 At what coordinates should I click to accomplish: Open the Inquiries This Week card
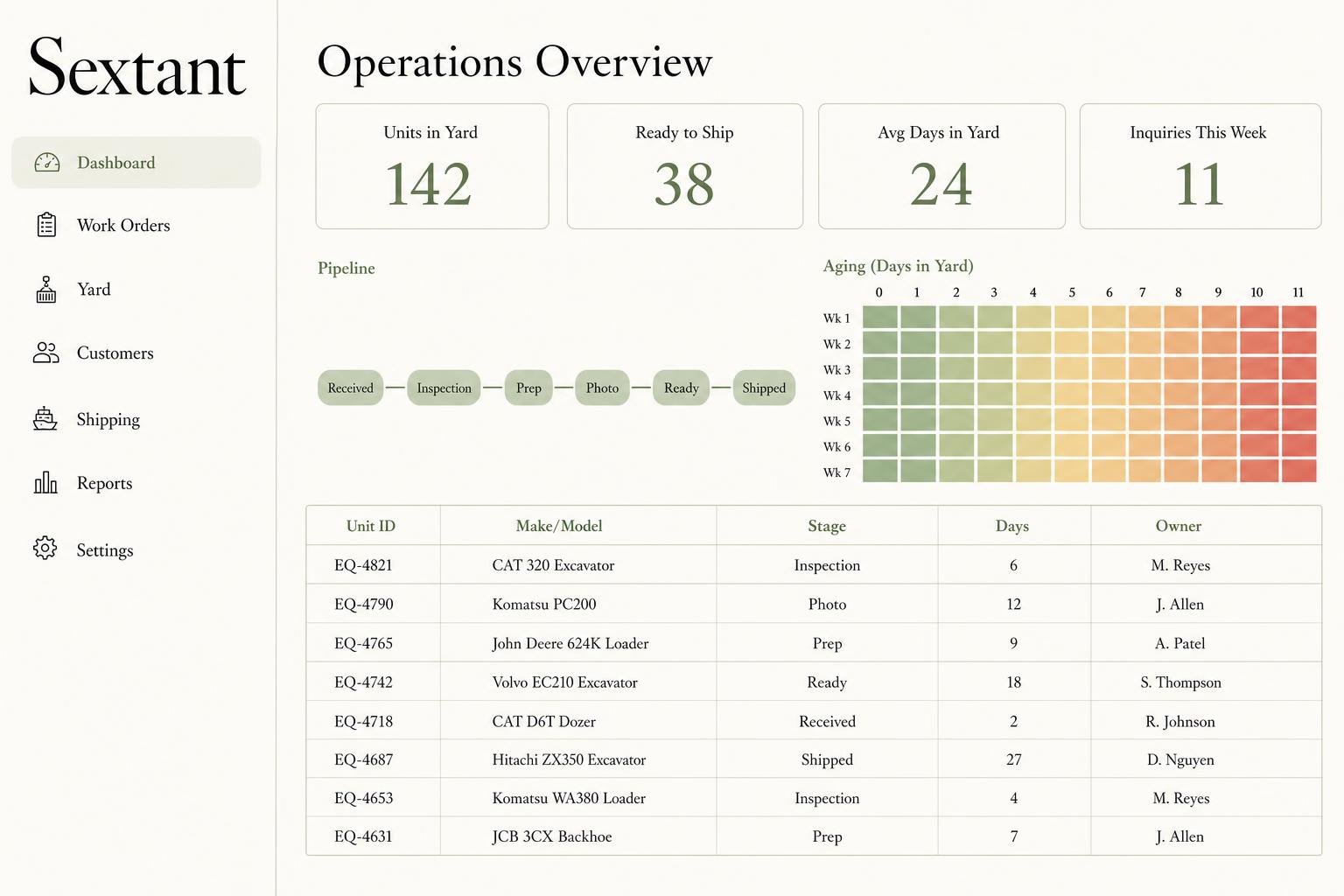1200,166
